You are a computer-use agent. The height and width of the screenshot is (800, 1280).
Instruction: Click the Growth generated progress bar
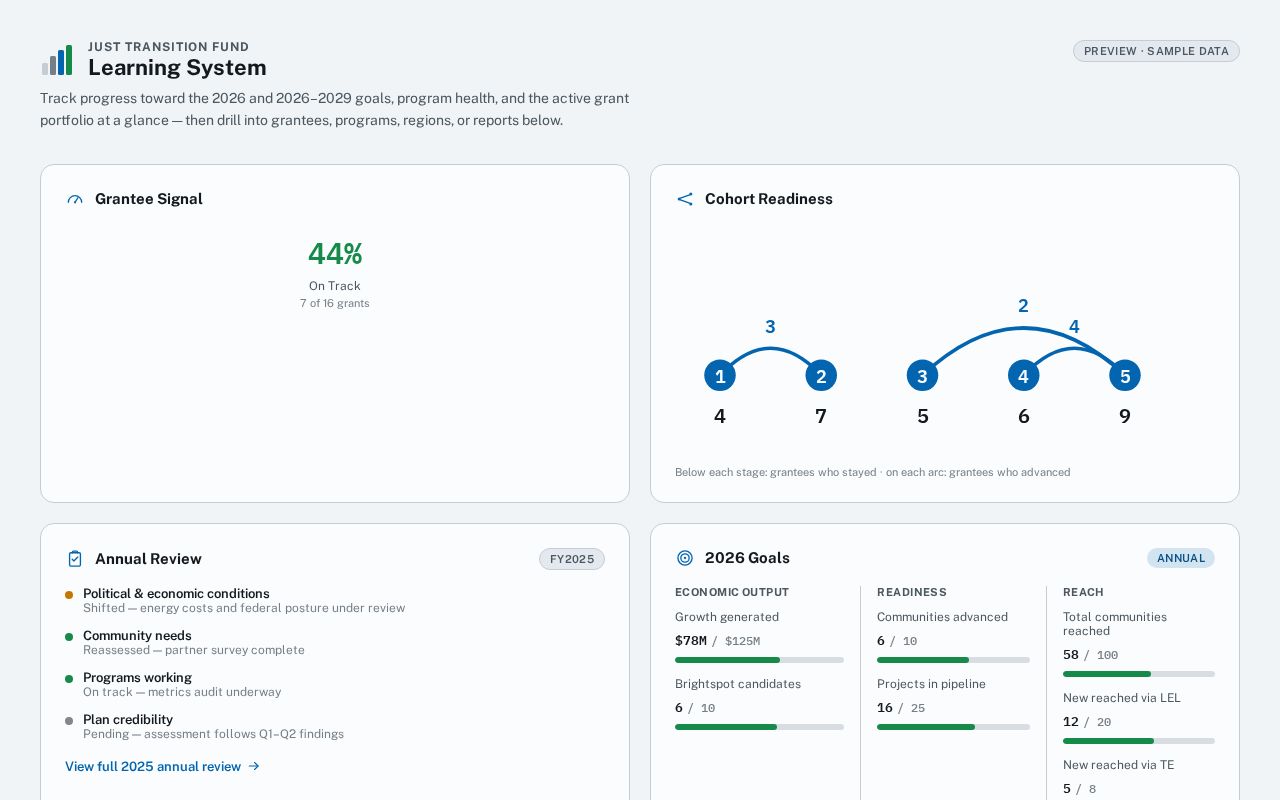(x=759, y=660)
